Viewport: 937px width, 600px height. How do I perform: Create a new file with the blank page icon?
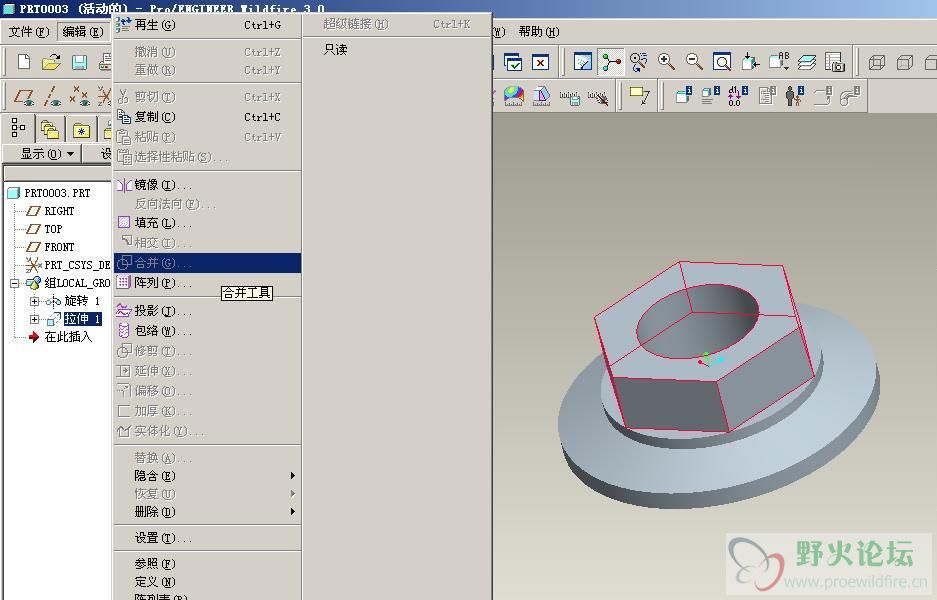pos(24,62)
